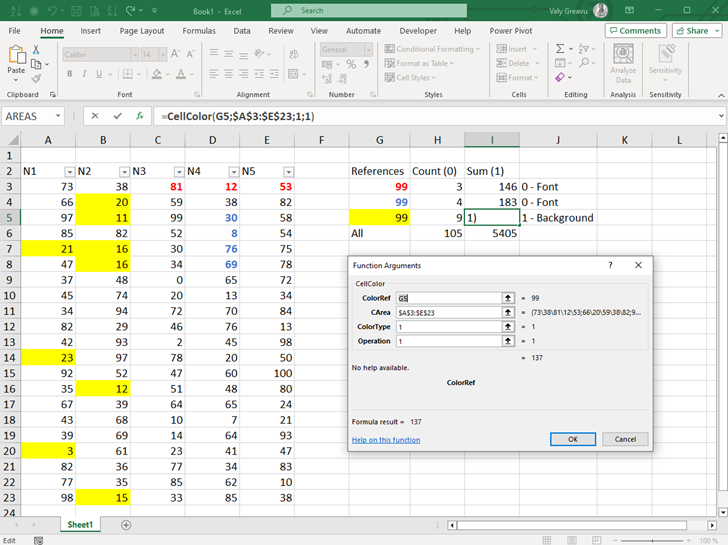Open the N1 column filter dropdown
The height and width of the screenshot is (545, 728).
(x=68, y=172)
